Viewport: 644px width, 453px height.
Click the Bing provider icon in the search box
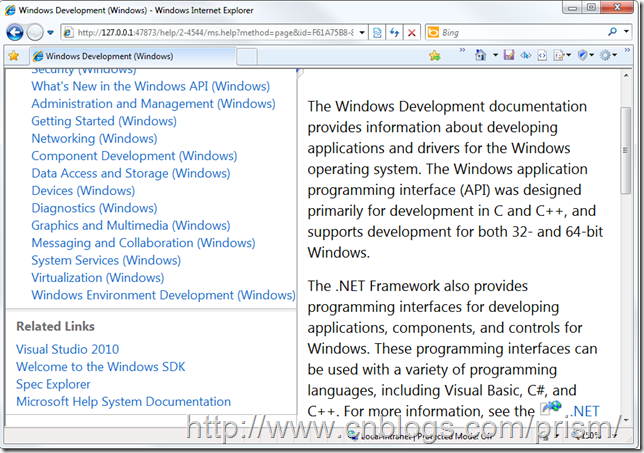point(433,32)
